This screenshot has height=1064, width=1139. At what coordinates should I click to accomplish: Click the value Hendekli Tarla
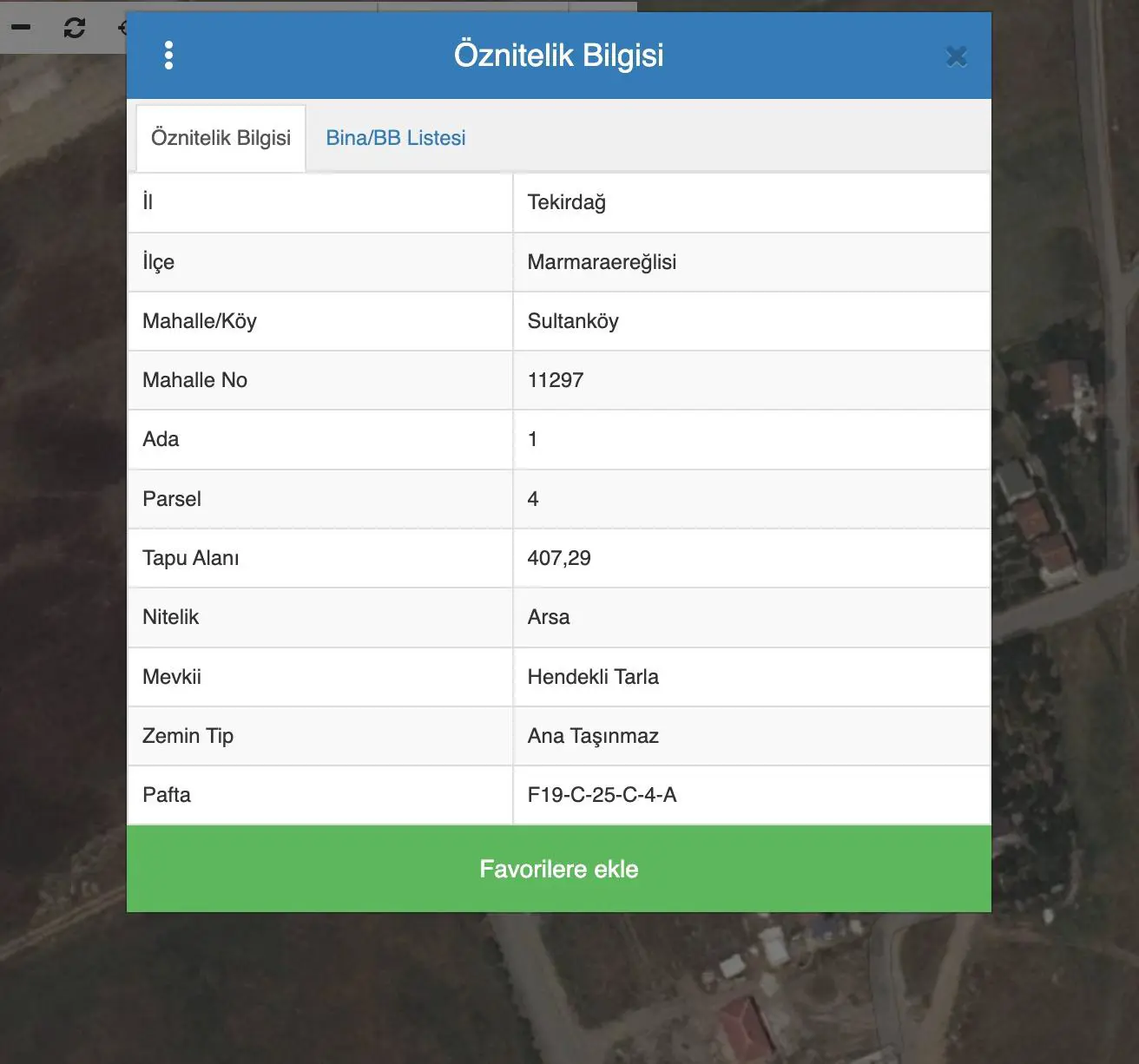(593, 677)
